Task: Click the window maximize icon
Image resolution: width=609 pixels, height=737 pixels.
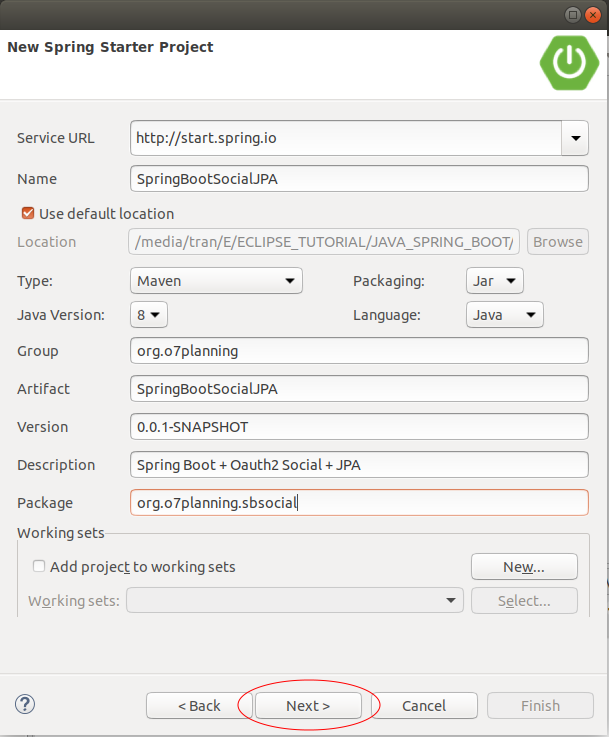Action: pyautogui.click(x=572, y=15)
